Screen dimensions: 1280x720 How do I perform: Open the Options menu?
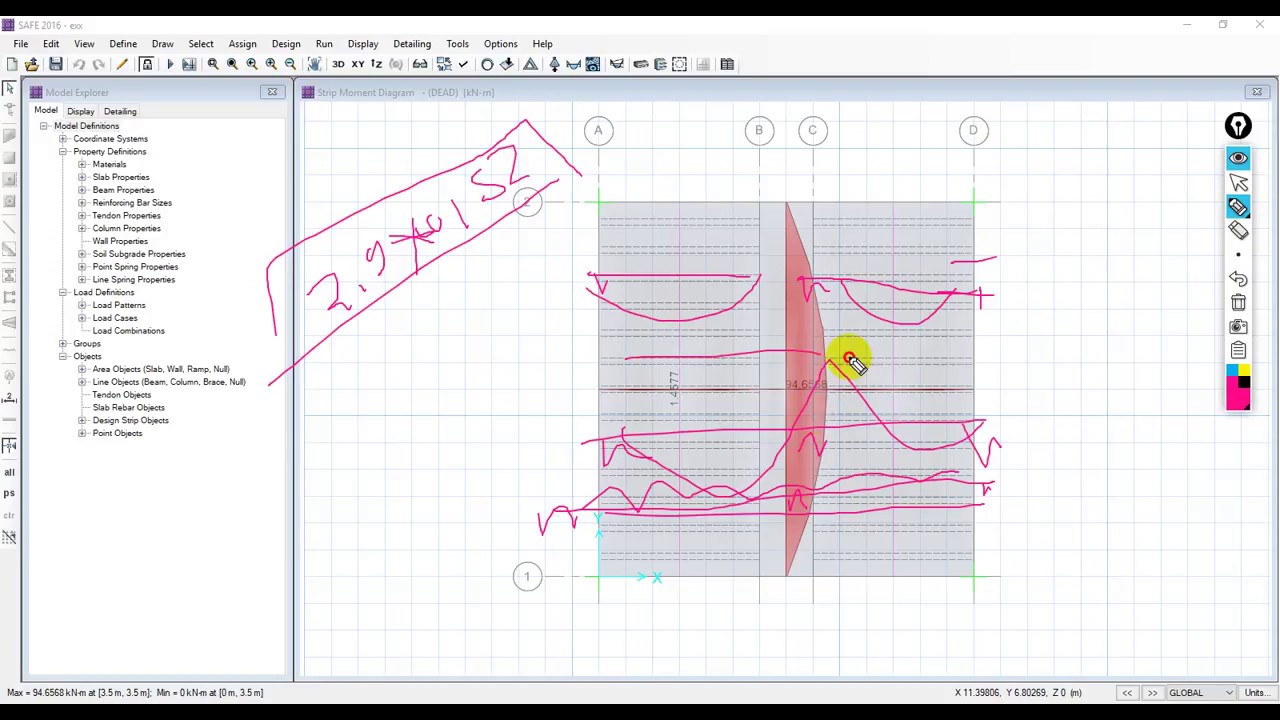click(500, 44)
